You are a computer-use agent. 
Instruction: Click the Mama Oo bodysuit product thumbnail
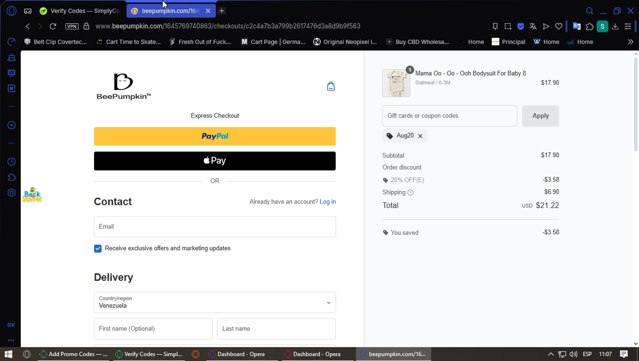point(396,83)
